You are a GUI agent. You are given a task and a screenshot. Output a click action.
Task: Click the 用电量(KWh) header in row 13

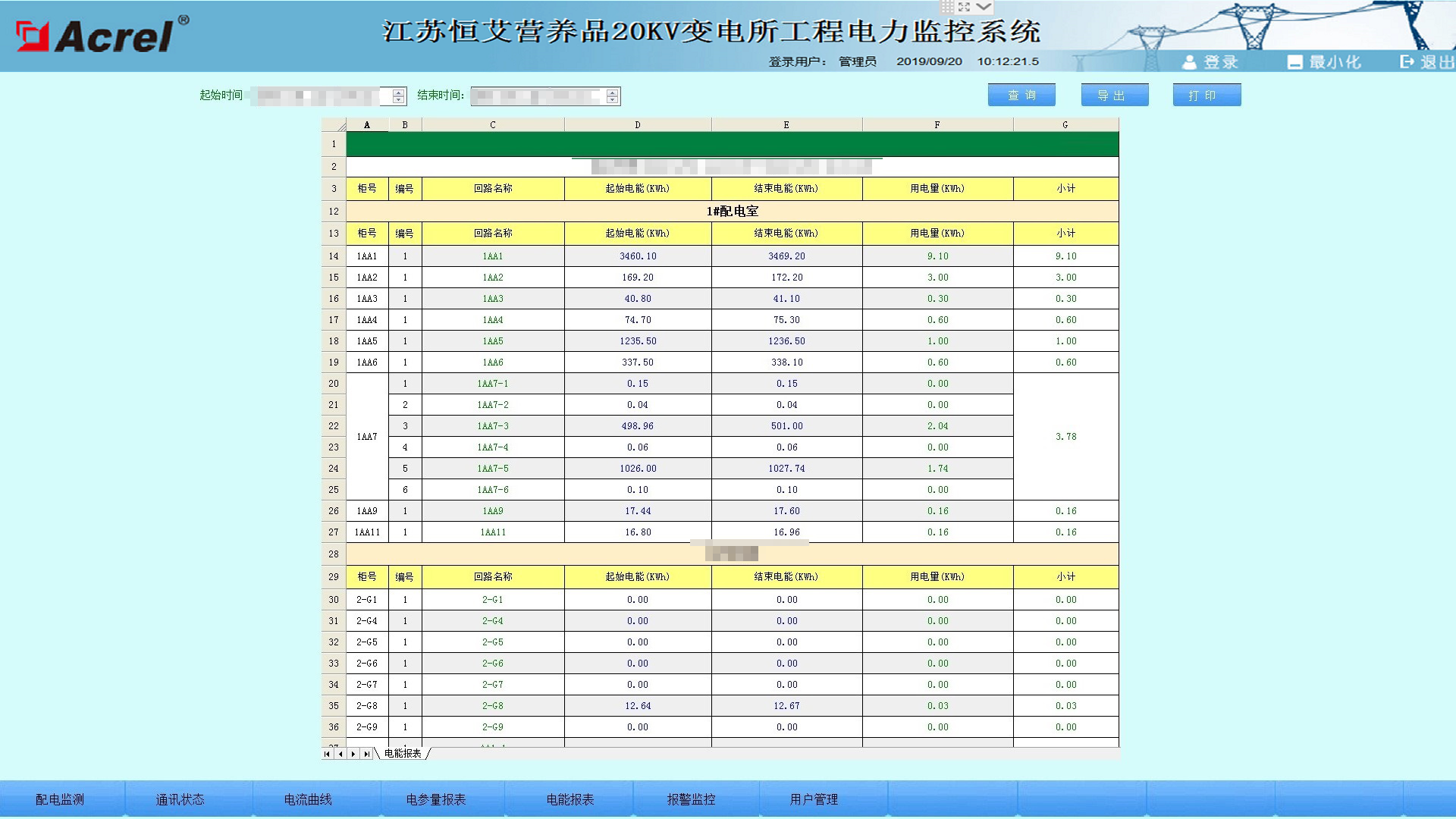pos(937,234)
